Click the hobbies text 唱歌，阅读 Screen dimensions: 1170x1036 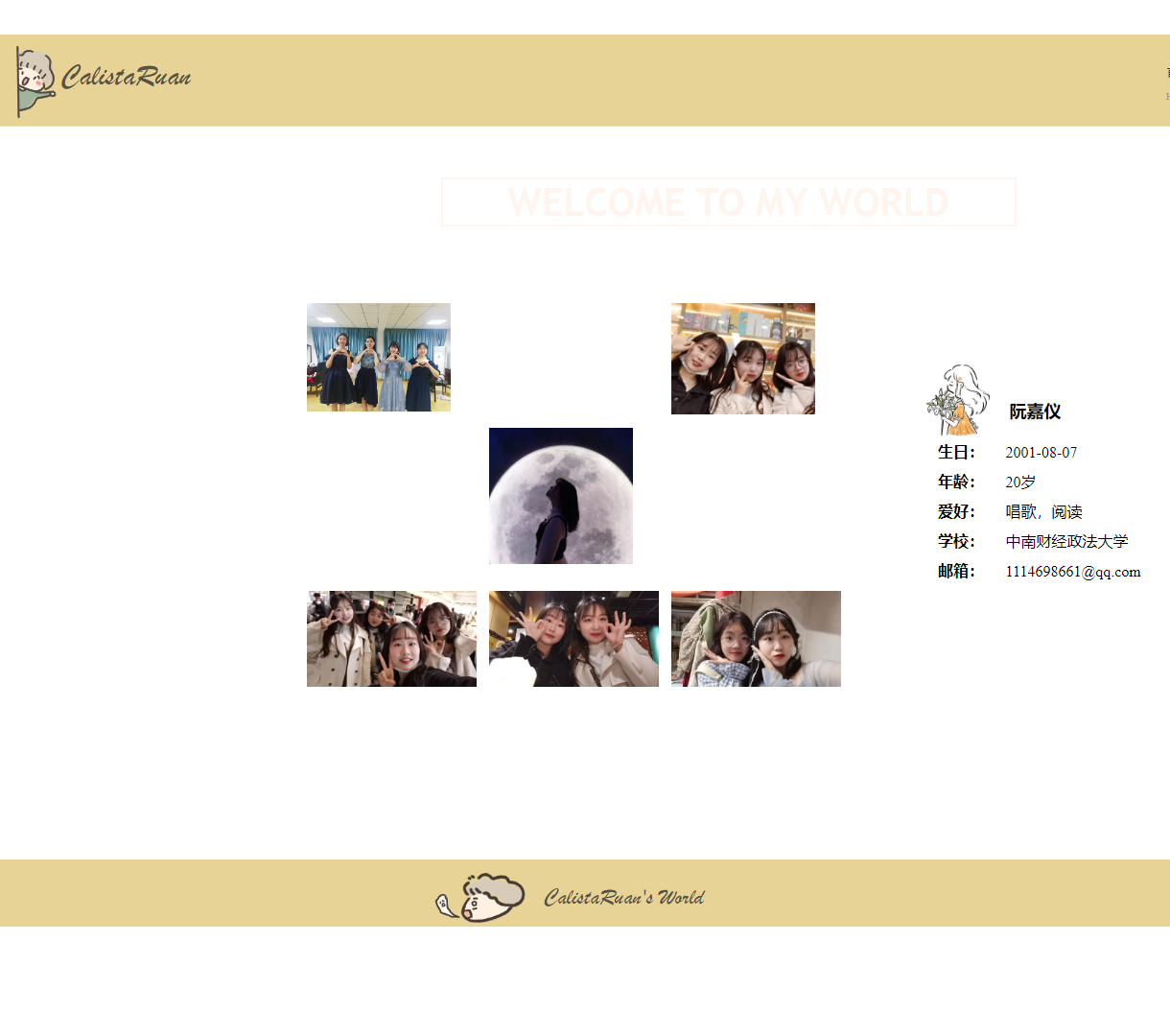tap(1043, 512)
